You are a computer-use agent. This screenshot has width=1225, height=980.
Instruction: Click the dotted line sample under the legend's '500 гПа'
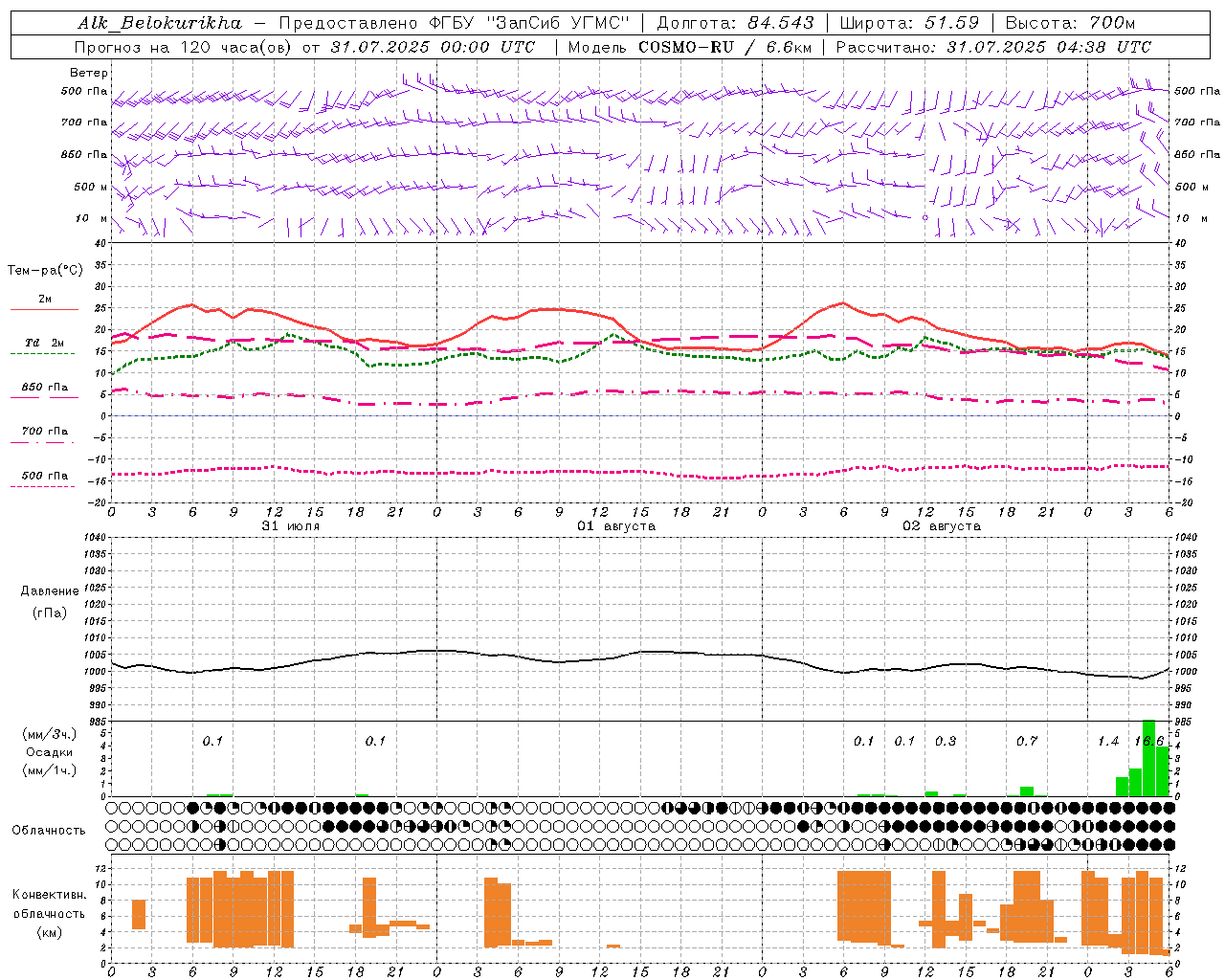(x=43, y=486)
